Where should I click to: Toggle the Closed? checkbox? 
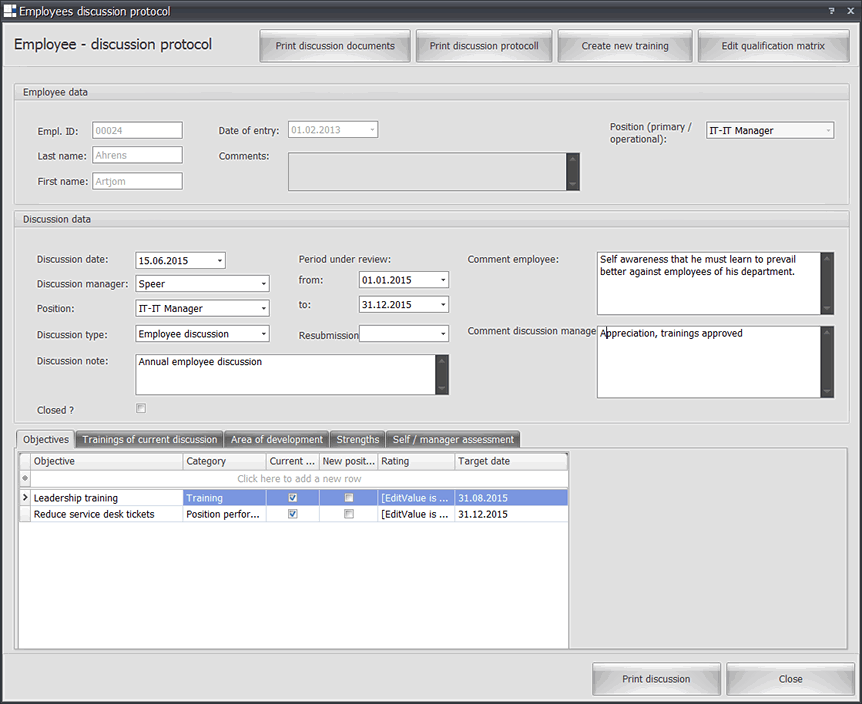tap(141, 408)
